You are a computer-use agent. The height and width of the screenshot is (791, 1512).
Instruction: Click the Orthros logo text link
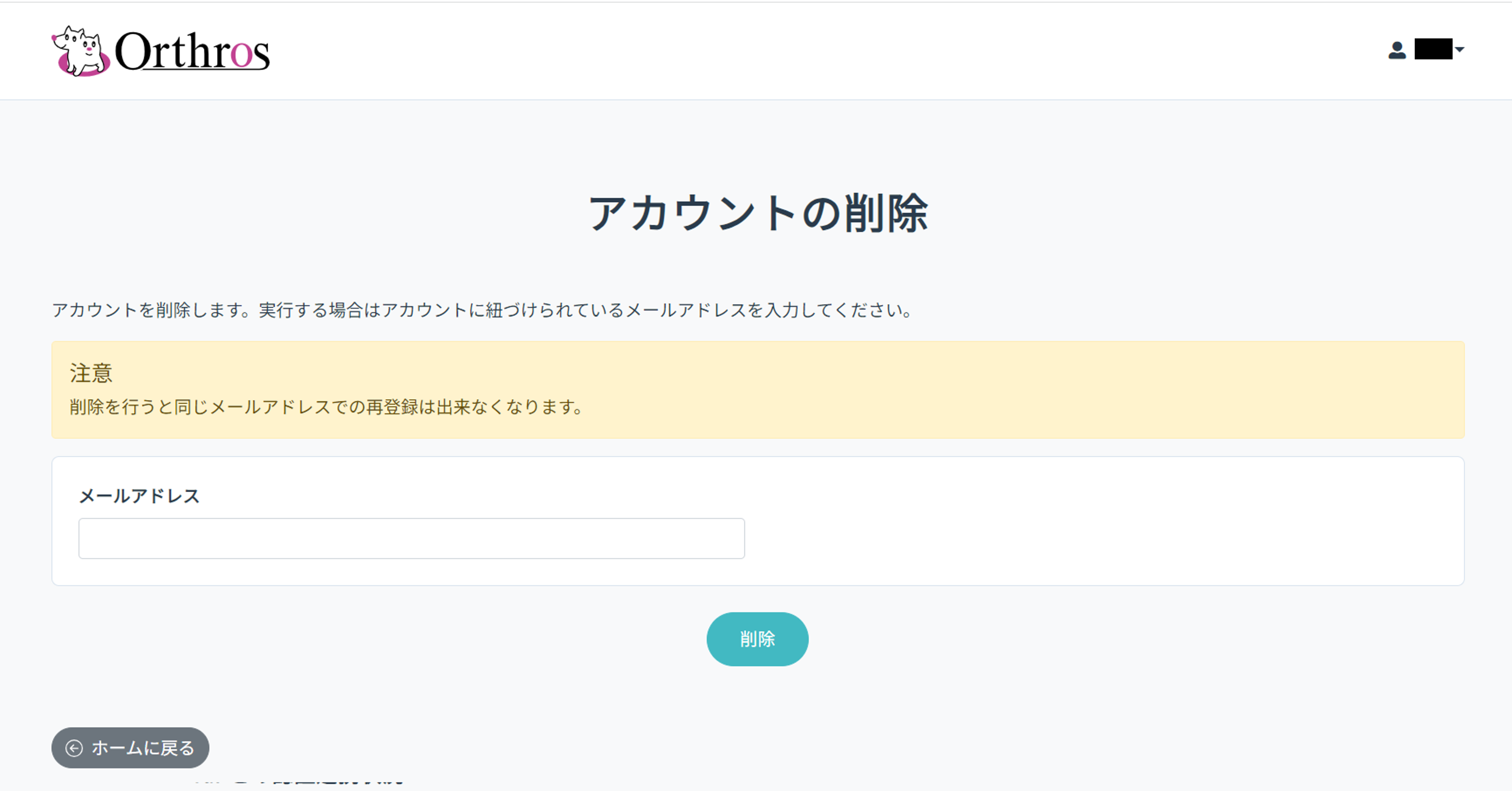click(193, 52)
